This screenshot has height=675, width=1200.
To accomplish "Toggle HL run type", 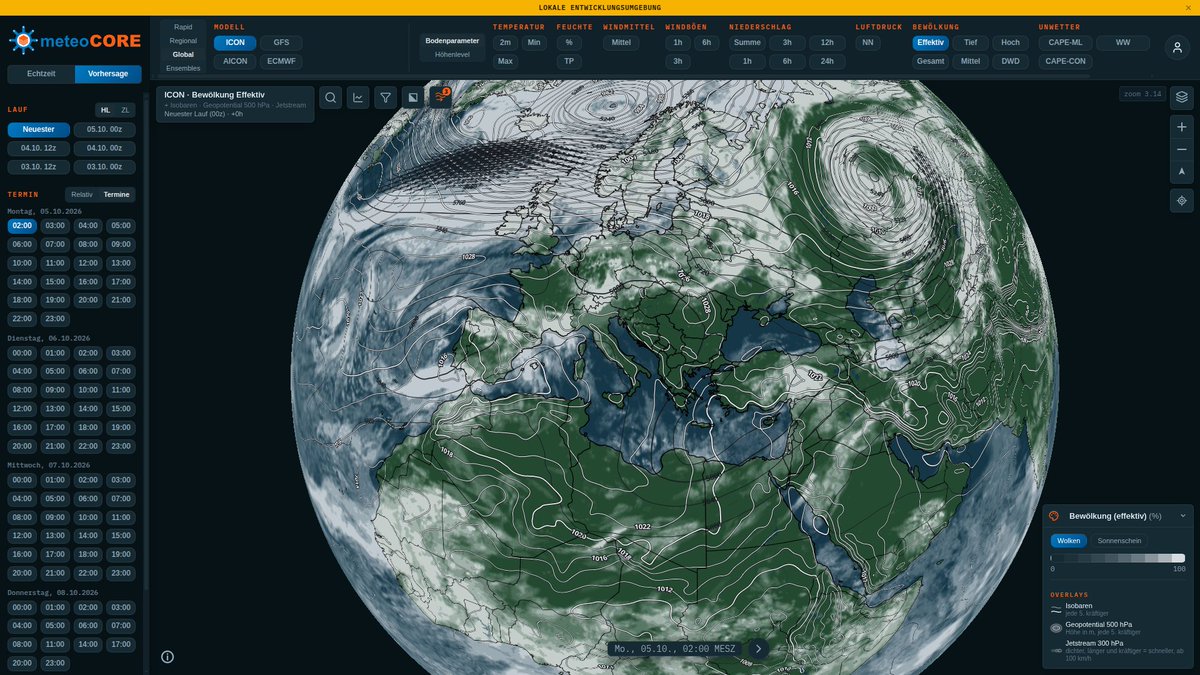I will pos(105,110).
